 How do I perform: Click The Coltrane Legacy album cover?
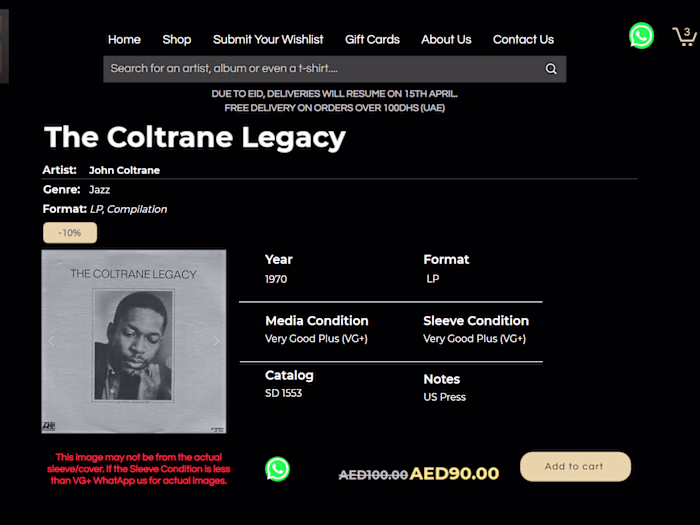pyautogui.click(x=134, y=341)
